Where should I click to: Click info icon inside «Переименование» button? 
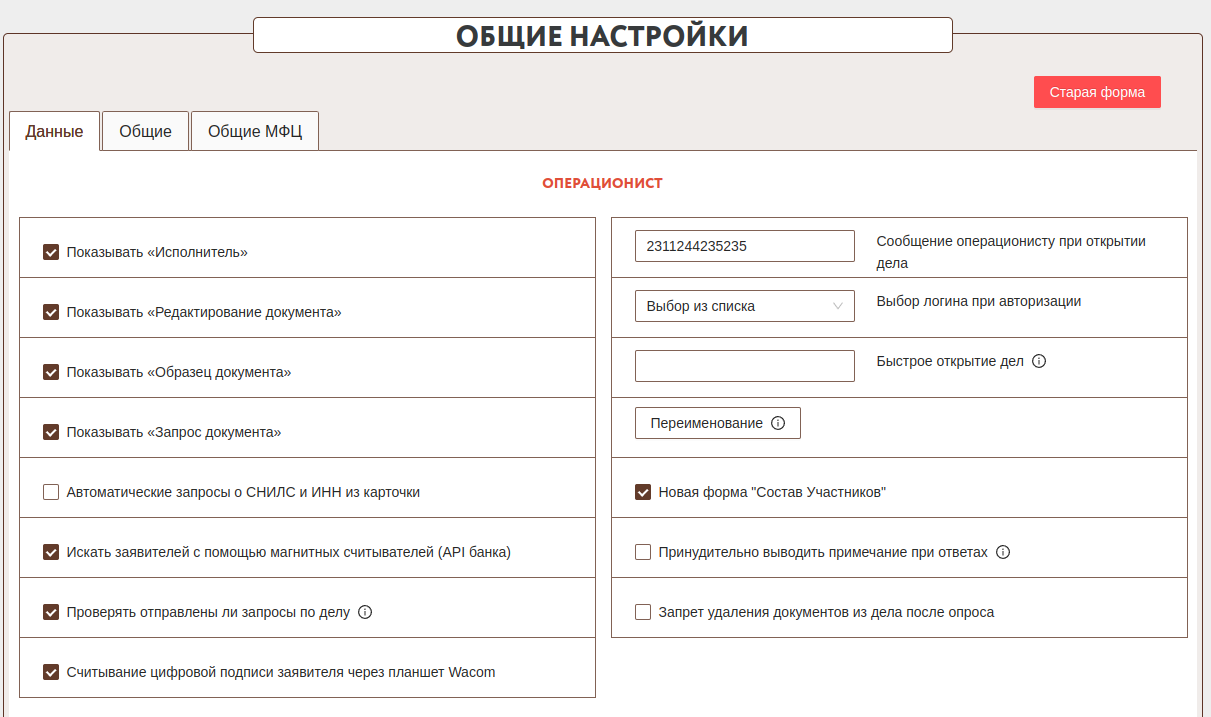tap(778, 423)
